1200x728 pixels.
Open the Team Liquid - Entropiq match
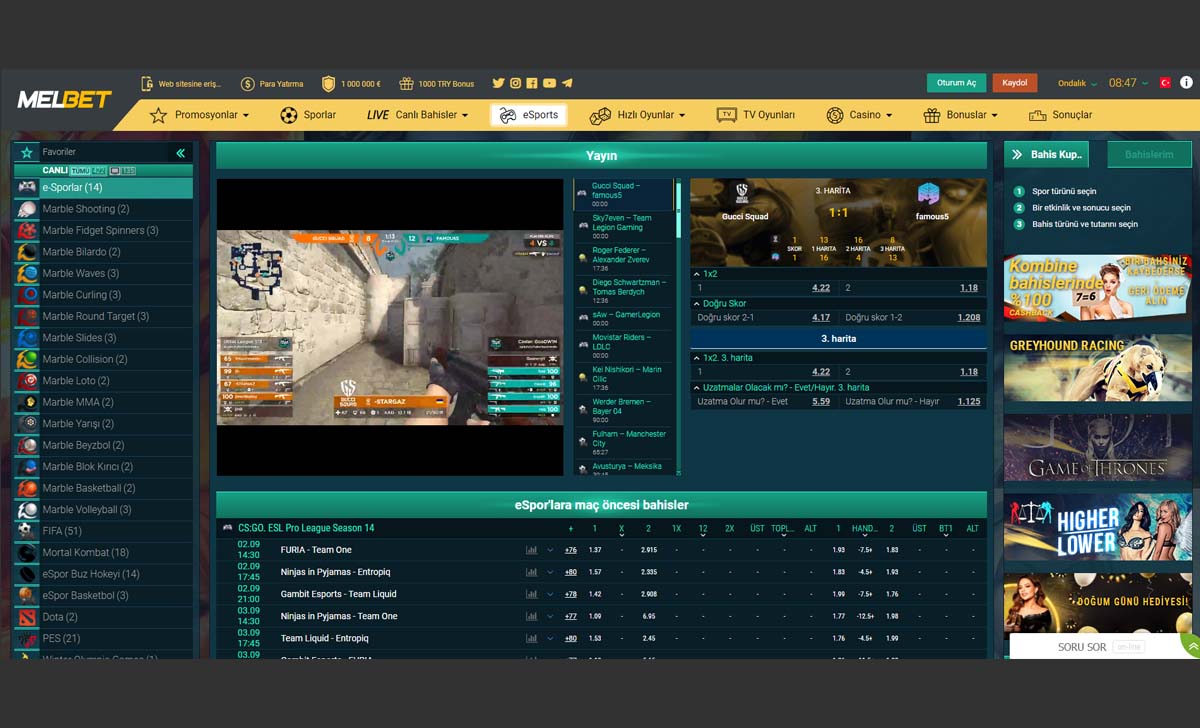pos(324,638)
